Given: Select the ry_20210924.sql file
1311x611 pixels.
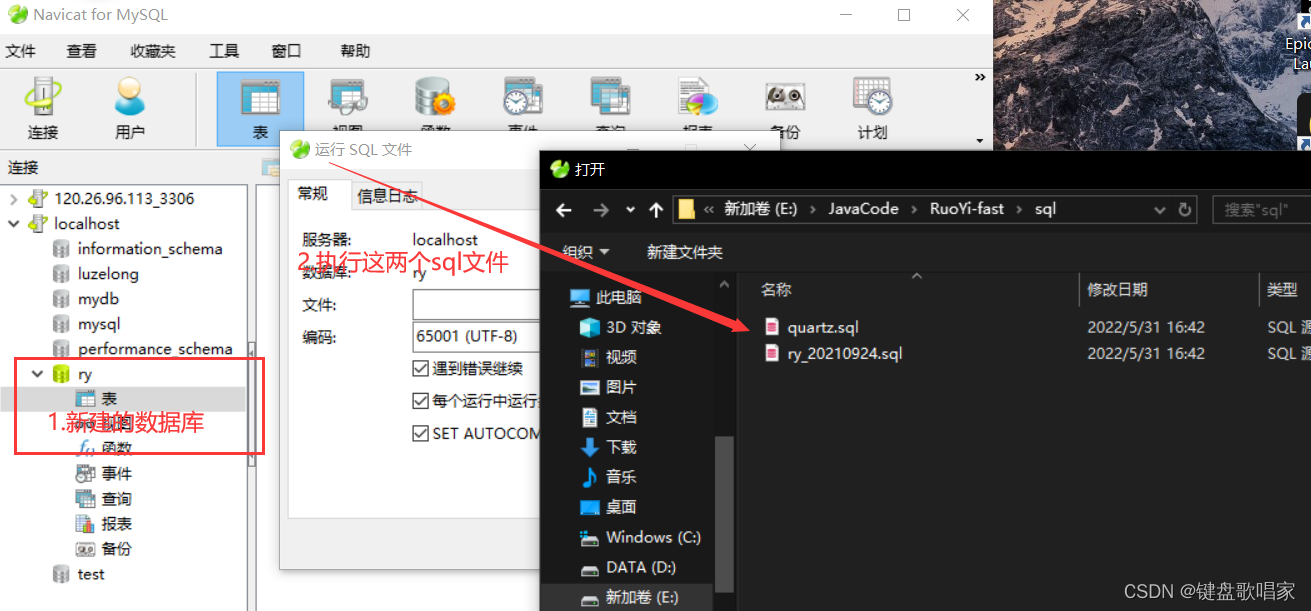Looking at the screenshot, I should coord(833,353).
